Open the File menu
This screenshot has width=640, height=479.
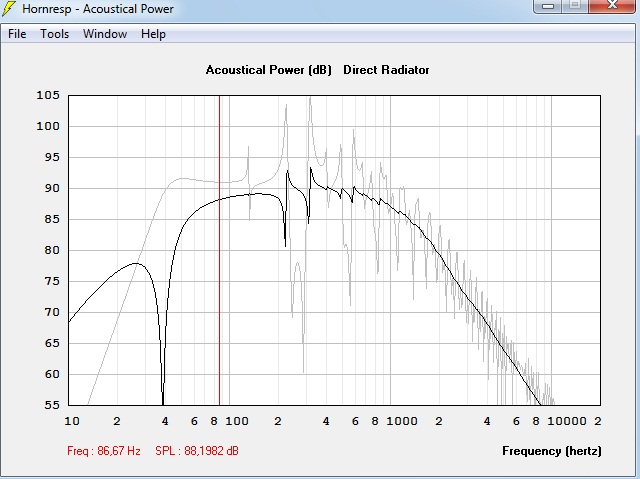17,34
